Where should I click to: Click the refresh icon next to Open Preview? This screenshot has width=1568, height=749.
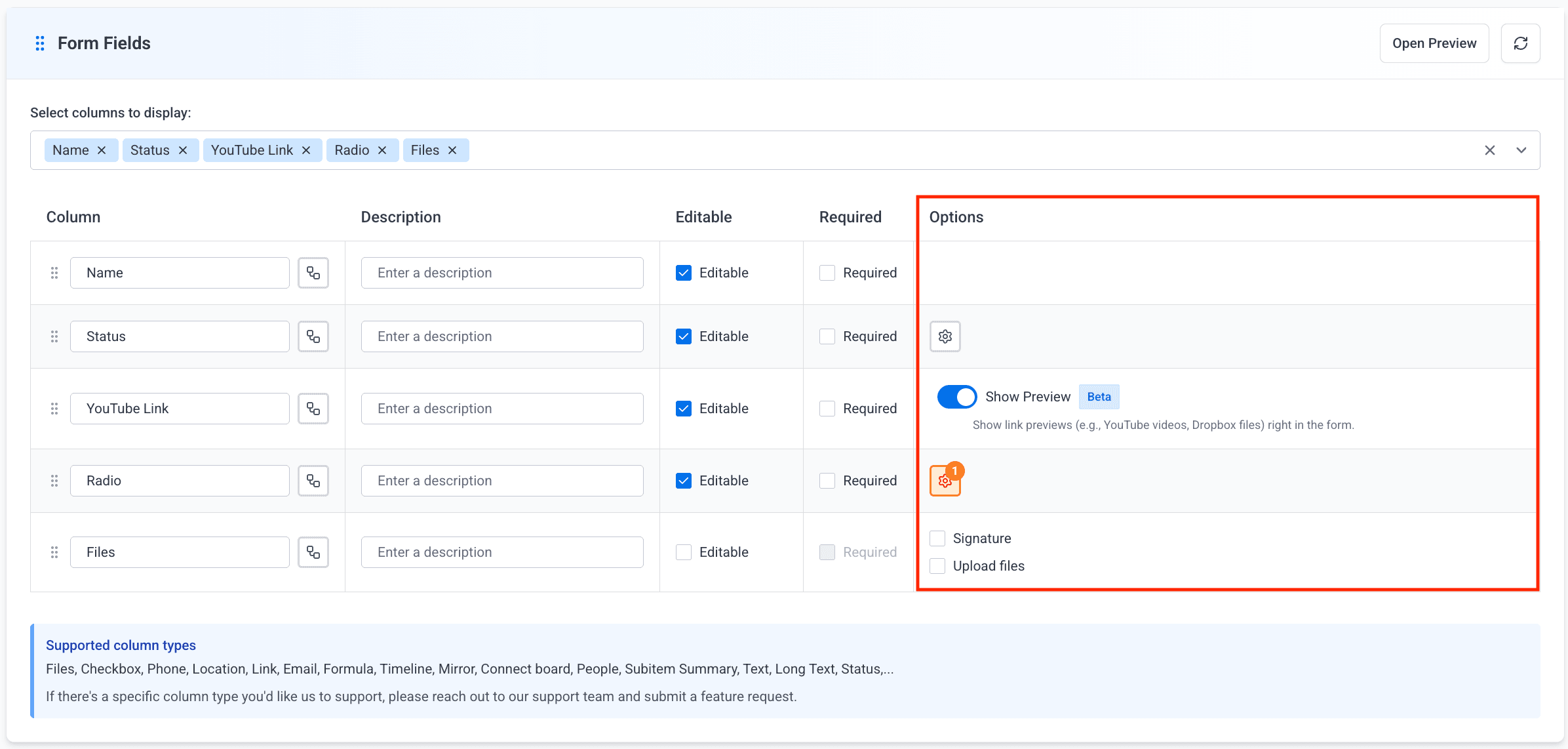(x=1520, y=43)
